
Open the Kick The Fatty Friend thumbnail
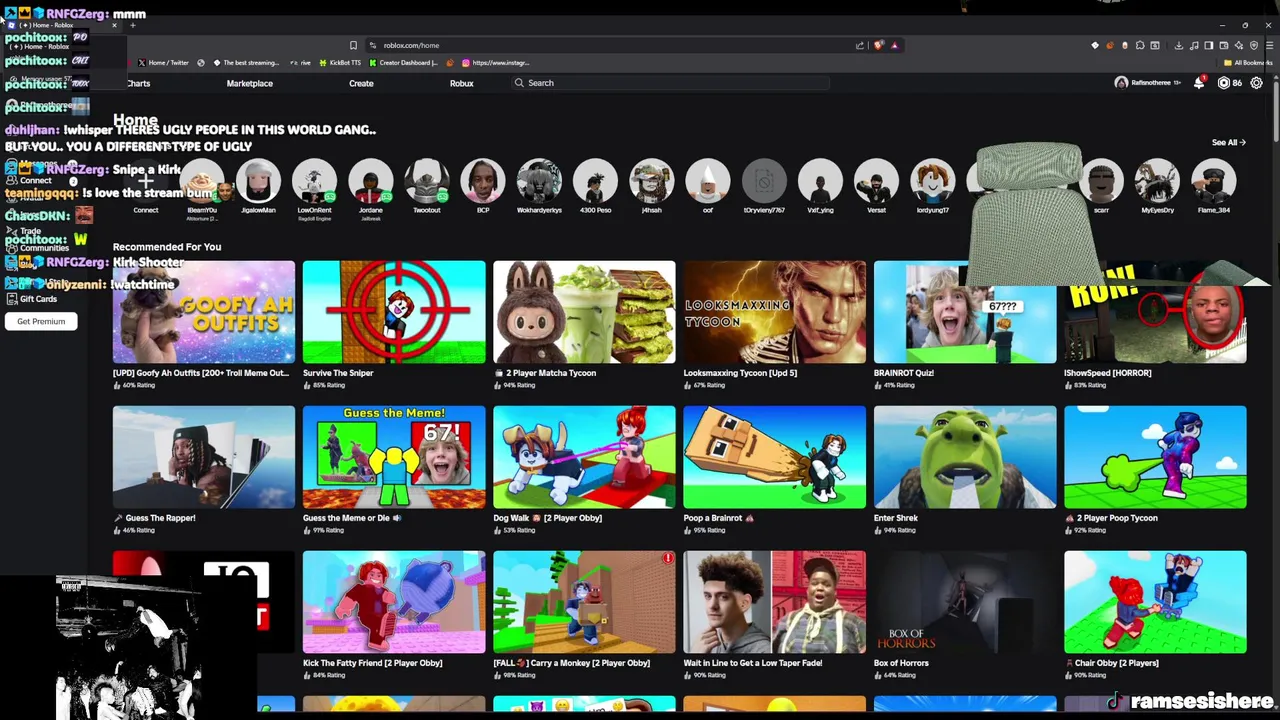pos(394,602)
